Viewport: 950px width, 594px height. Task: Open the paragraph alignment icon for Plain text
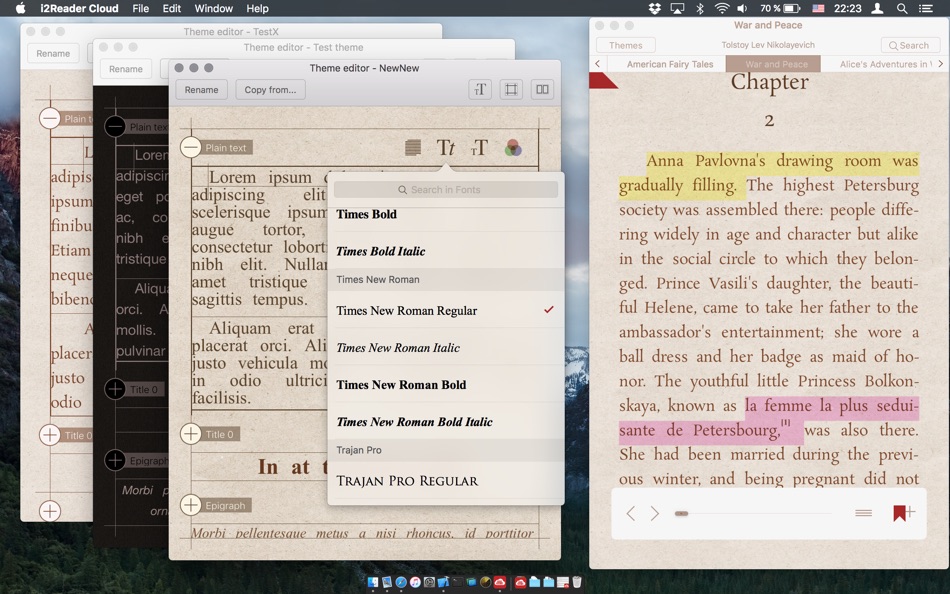click(413, 148)
